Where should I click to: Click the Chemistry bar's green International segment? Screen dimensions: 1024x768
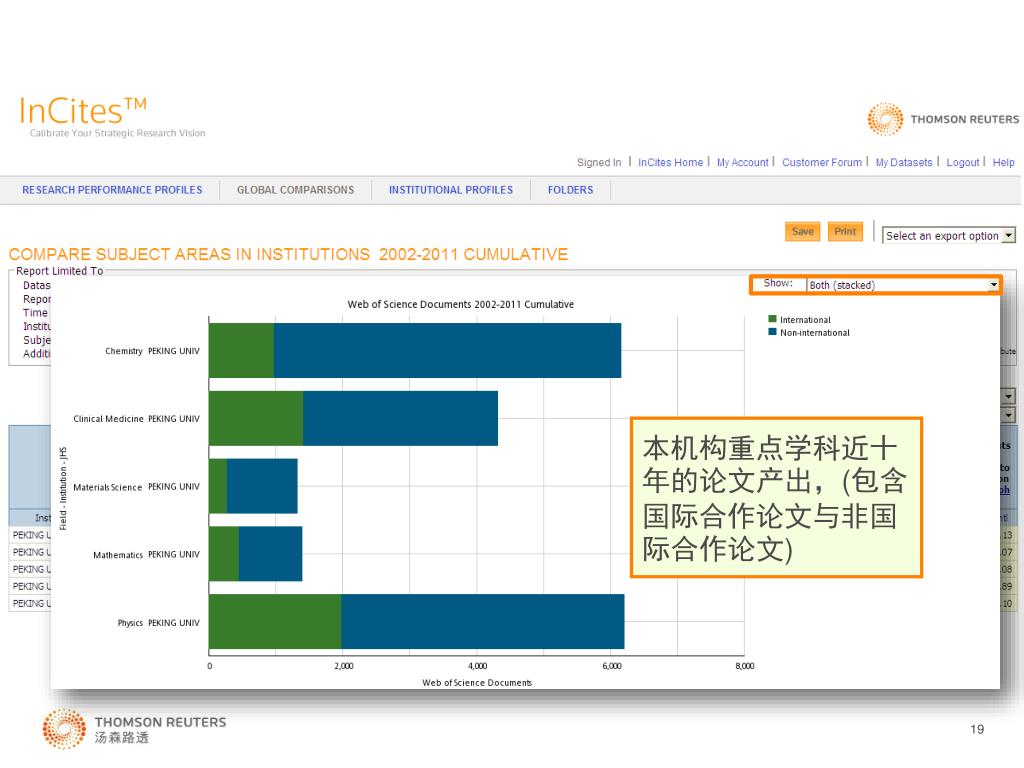242,351
